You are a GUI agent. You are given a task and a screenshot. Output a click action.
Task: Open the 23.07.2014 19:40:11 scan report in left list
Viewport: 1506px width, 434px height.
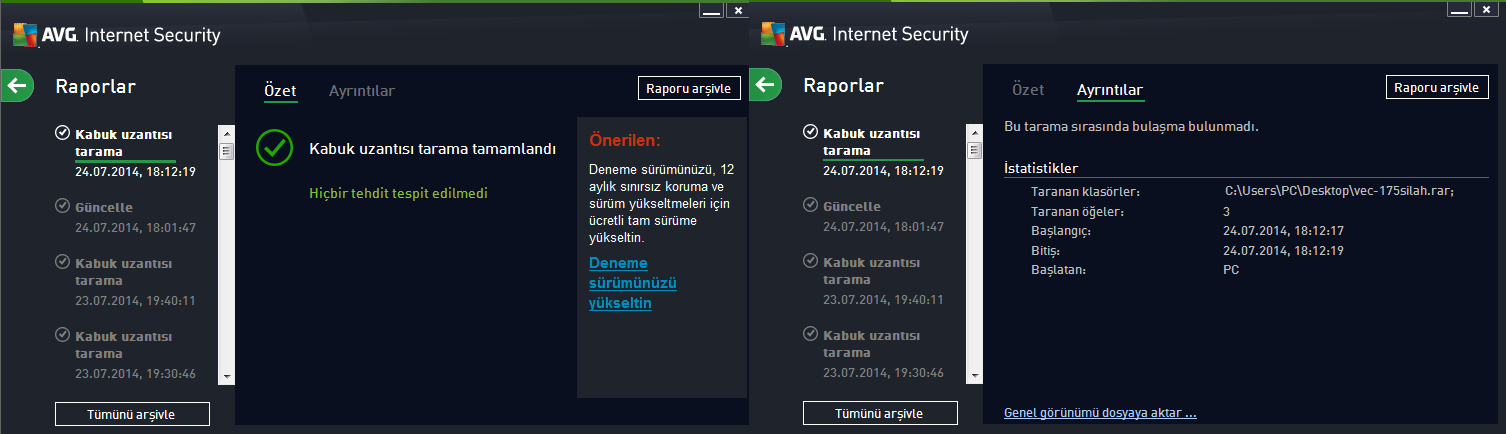click(x=135, y=281)
